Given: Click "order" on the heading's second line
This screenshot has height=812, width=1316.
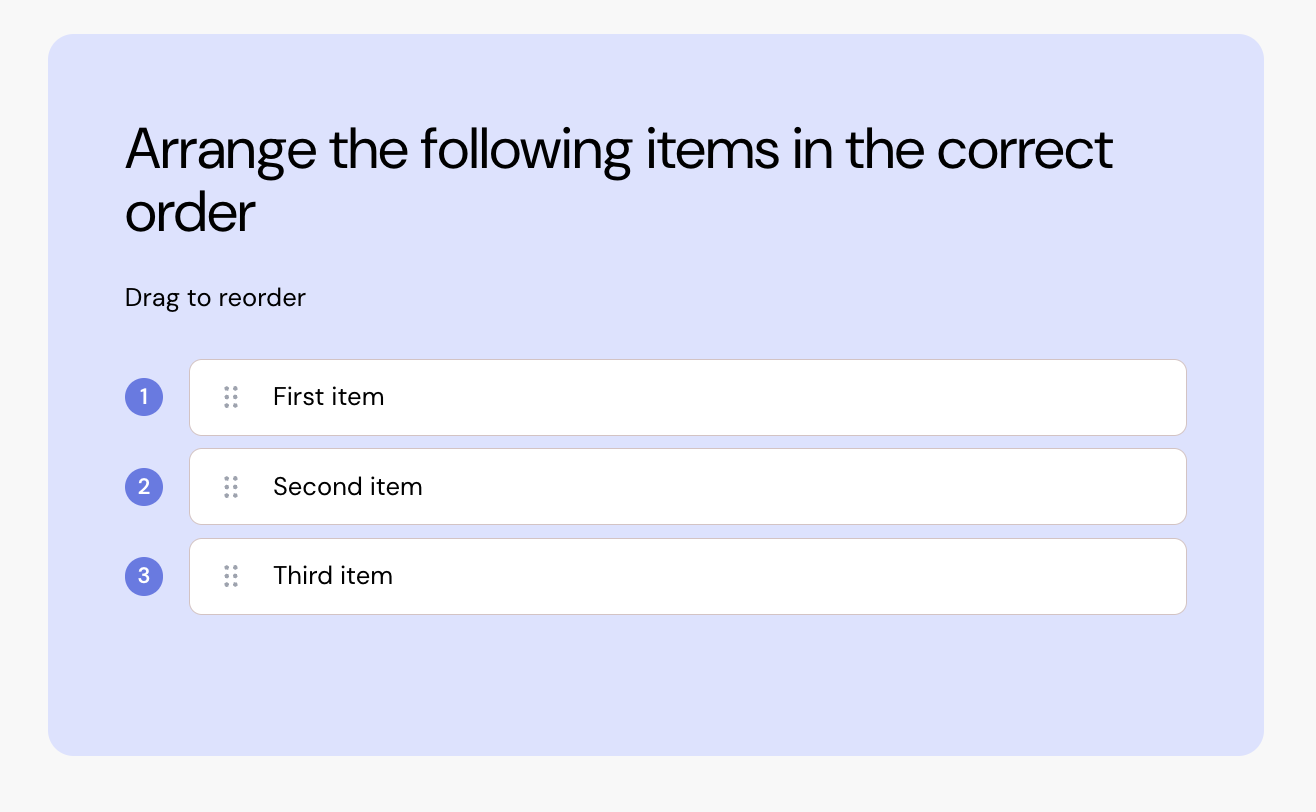Looking at the screenshot, I should 190,213.
